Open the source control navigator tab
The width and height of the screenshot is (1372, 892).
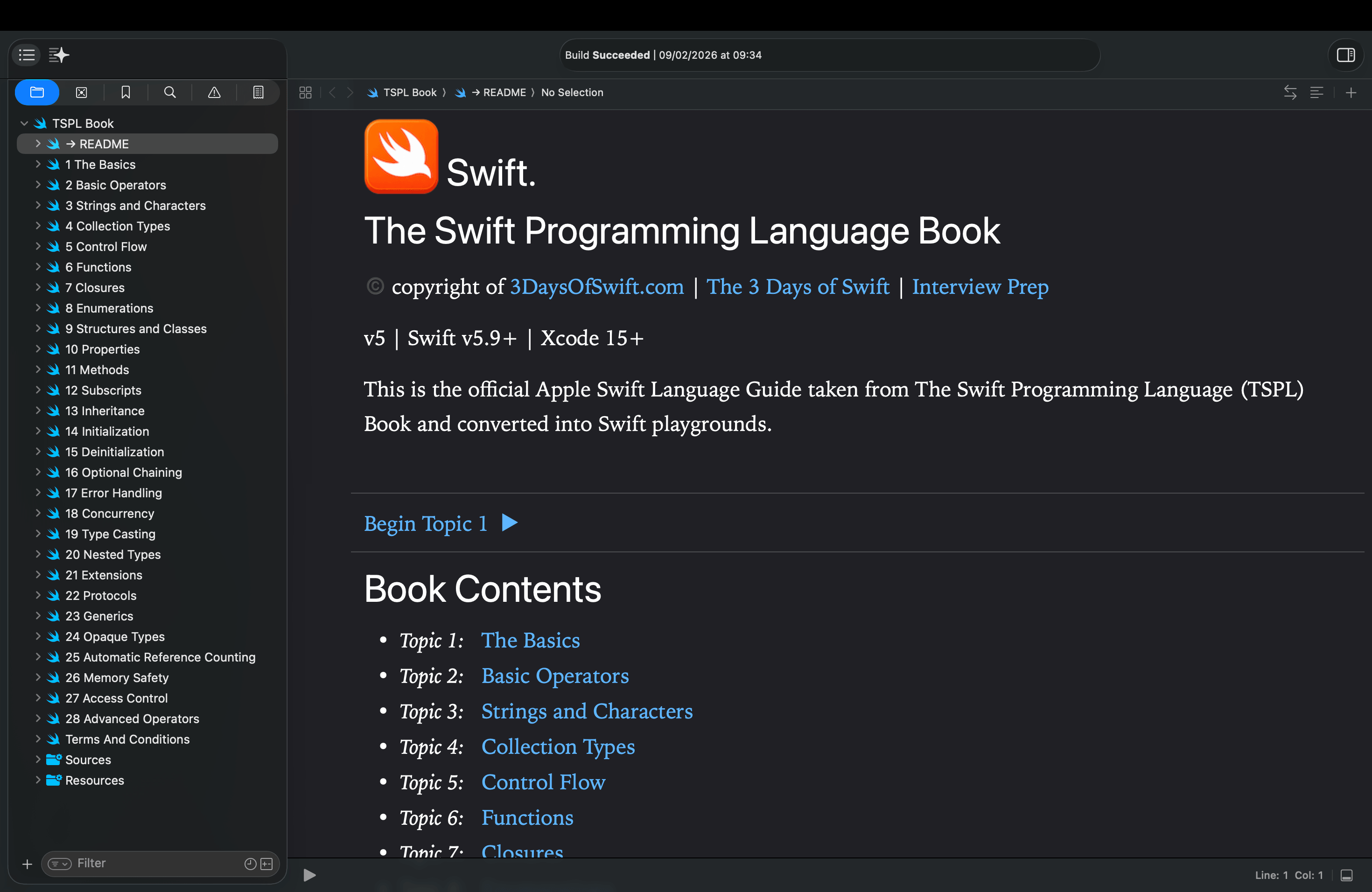click(x=81, y=92)
